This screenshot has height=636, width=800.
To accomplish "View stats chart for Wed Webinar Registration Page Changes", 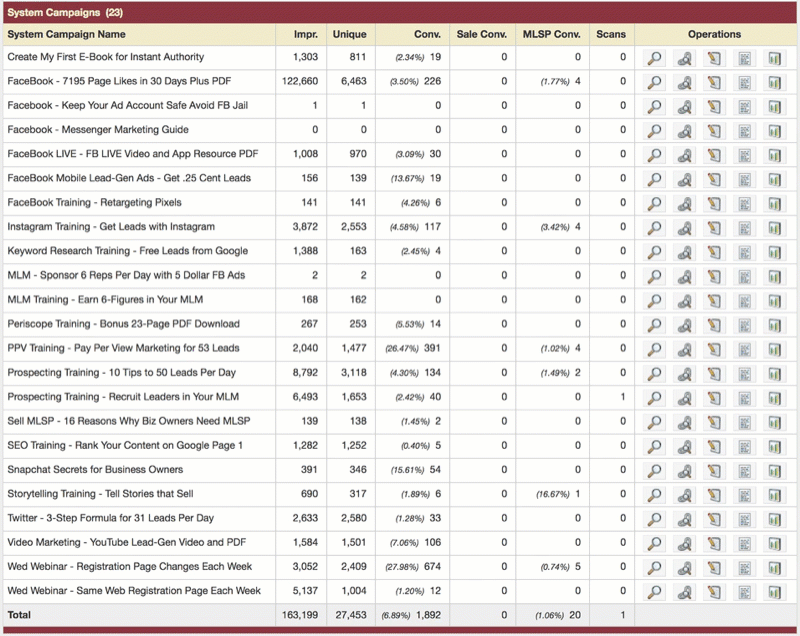I will [x=774, y=568].
